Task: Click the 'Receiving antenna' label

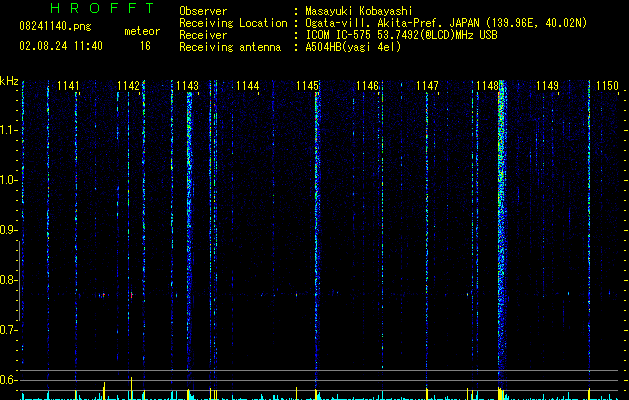Action: (x=230, y=47)
